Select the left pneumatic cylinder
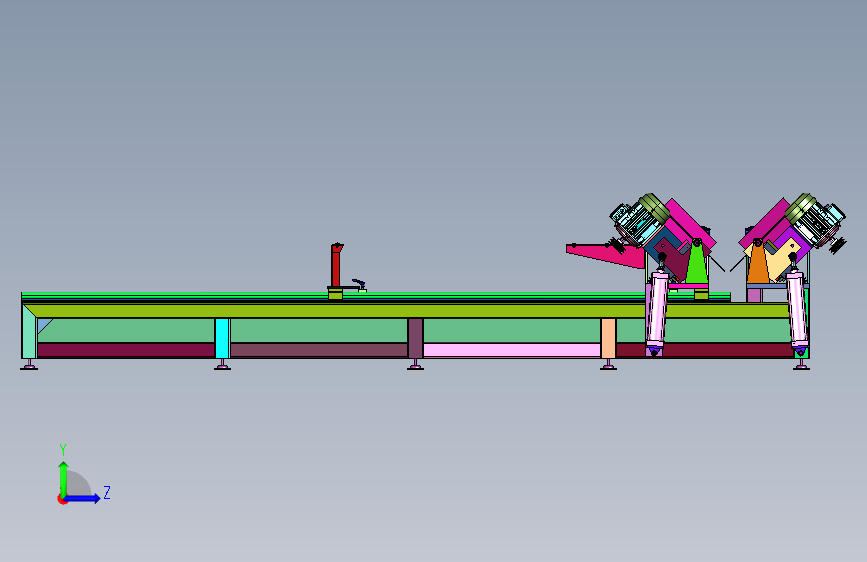The width and height of the screenshot is (867, 562). tap(657, 312)
